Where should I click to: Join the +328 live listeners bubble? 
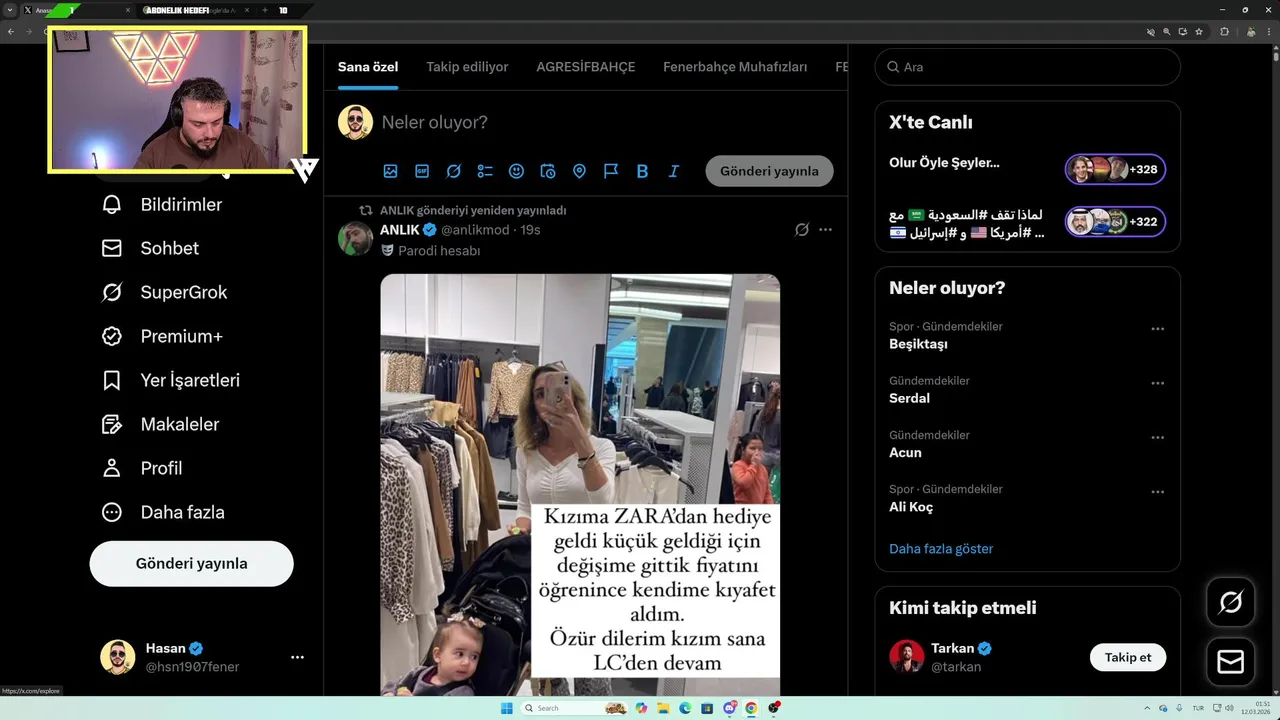tap(1115, 169)
